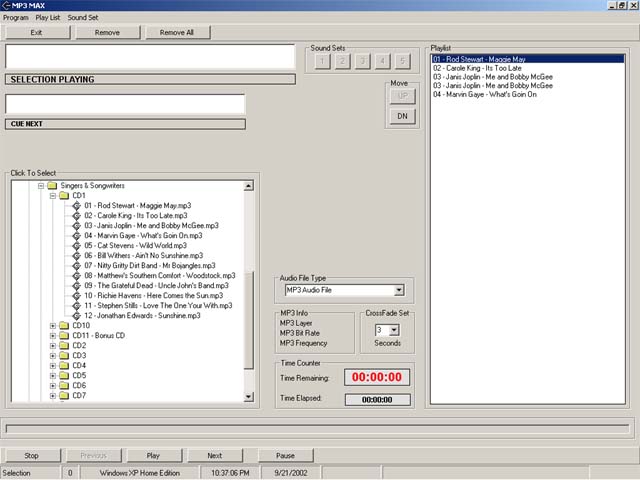Click the Remove All button
This screenshot has width=640, height=480.
click(x=177, y=33)
